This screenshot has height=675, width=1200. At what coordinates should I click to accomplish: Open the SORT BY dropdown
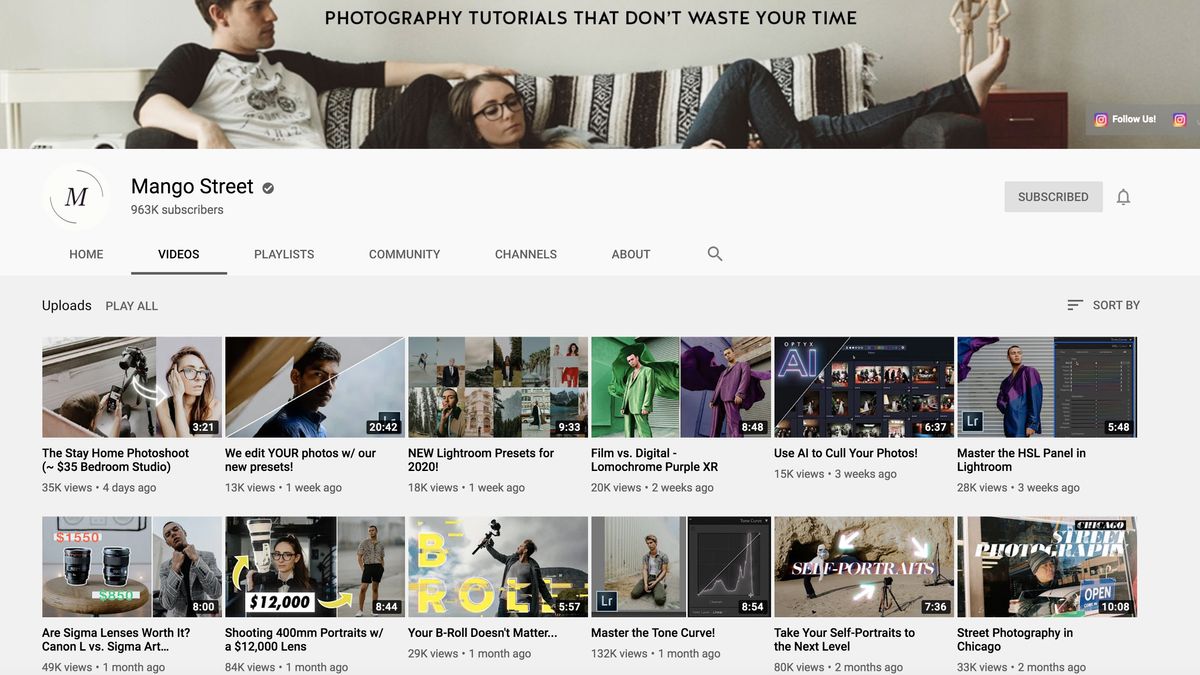pos(1113,304)
